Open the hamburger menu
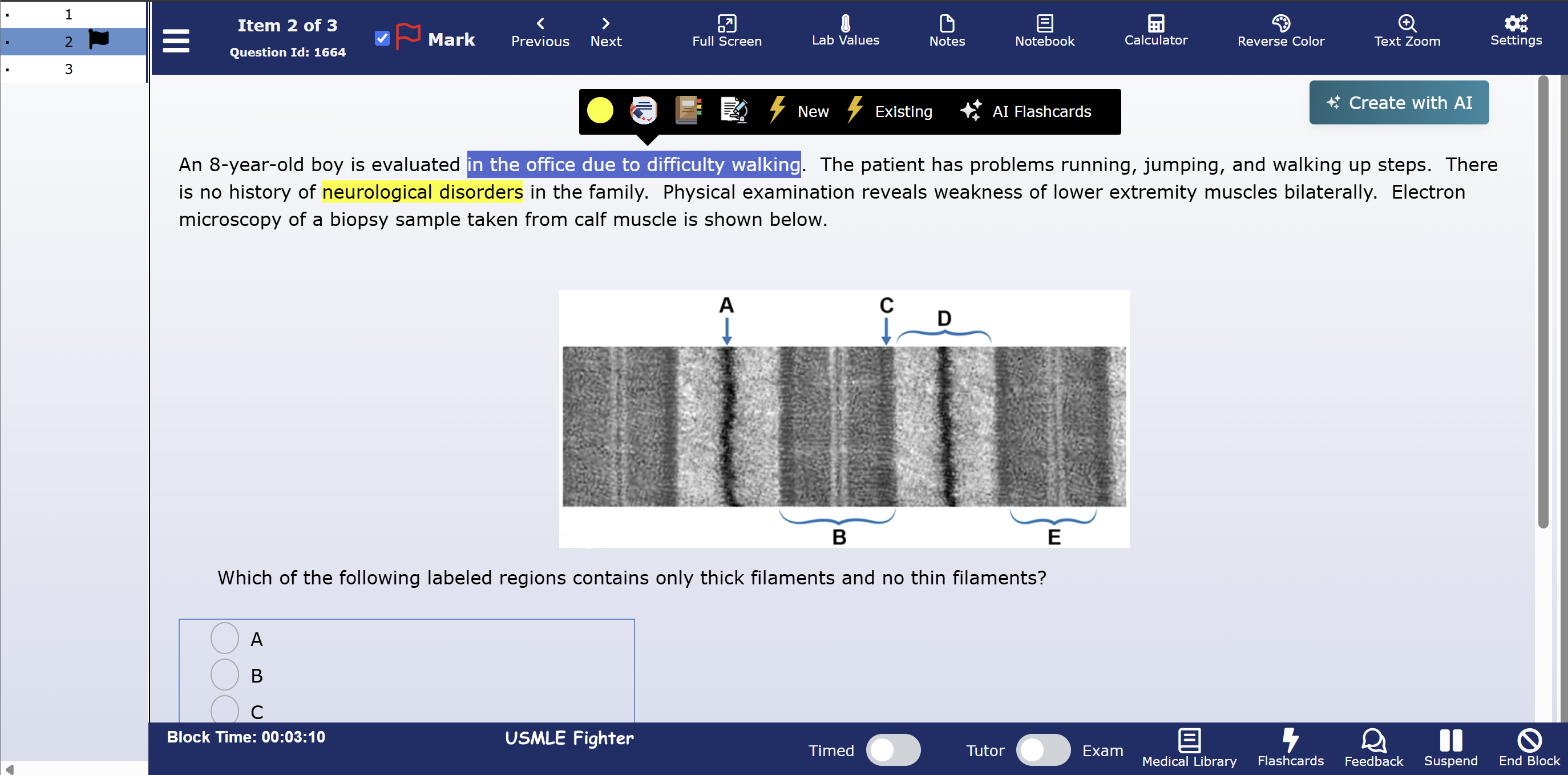Viewport: 1568px width, 775px height. 176,40
